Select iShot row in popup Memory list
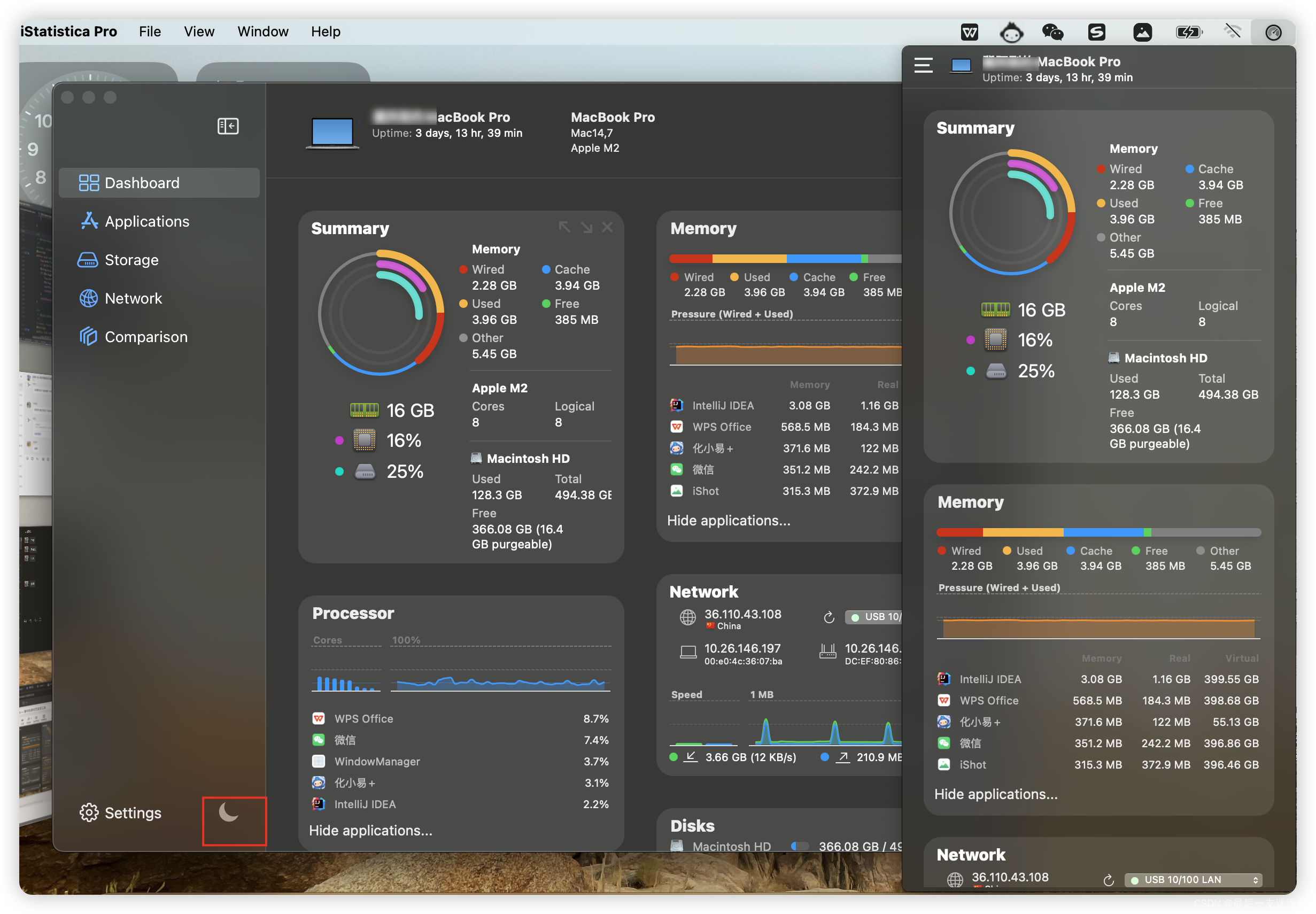Screen dimensions: 1316x914 pos(1098,764)
